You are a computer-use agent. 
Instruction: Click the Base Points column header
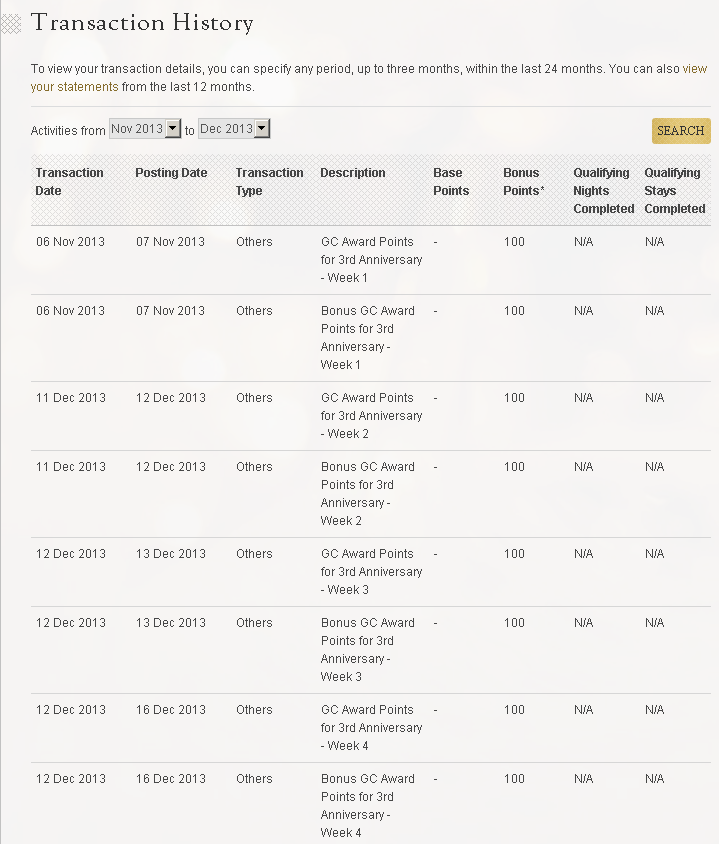pos(450,181)
